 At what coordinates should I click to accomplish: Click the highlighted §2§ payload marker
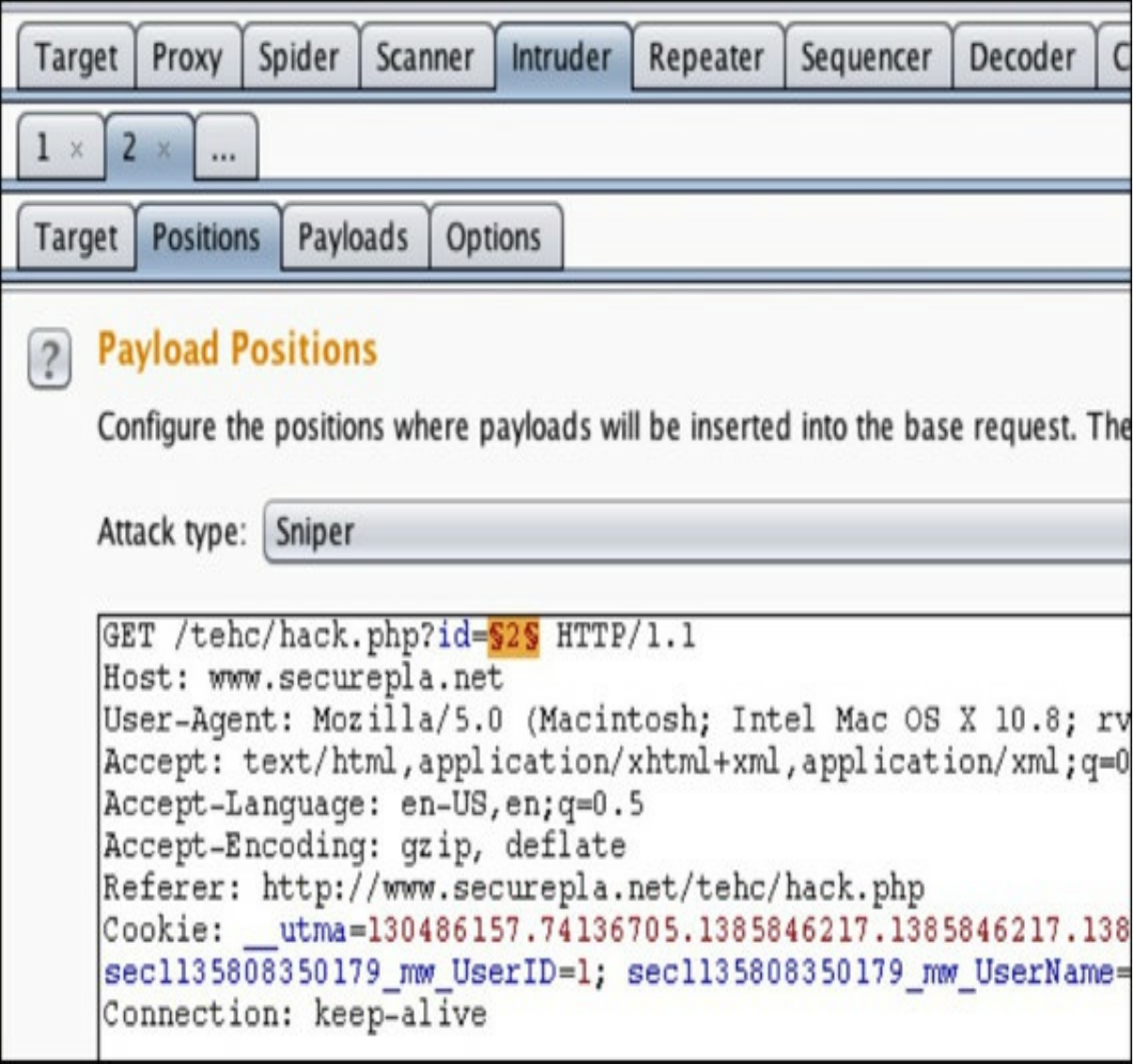point(513,637)
